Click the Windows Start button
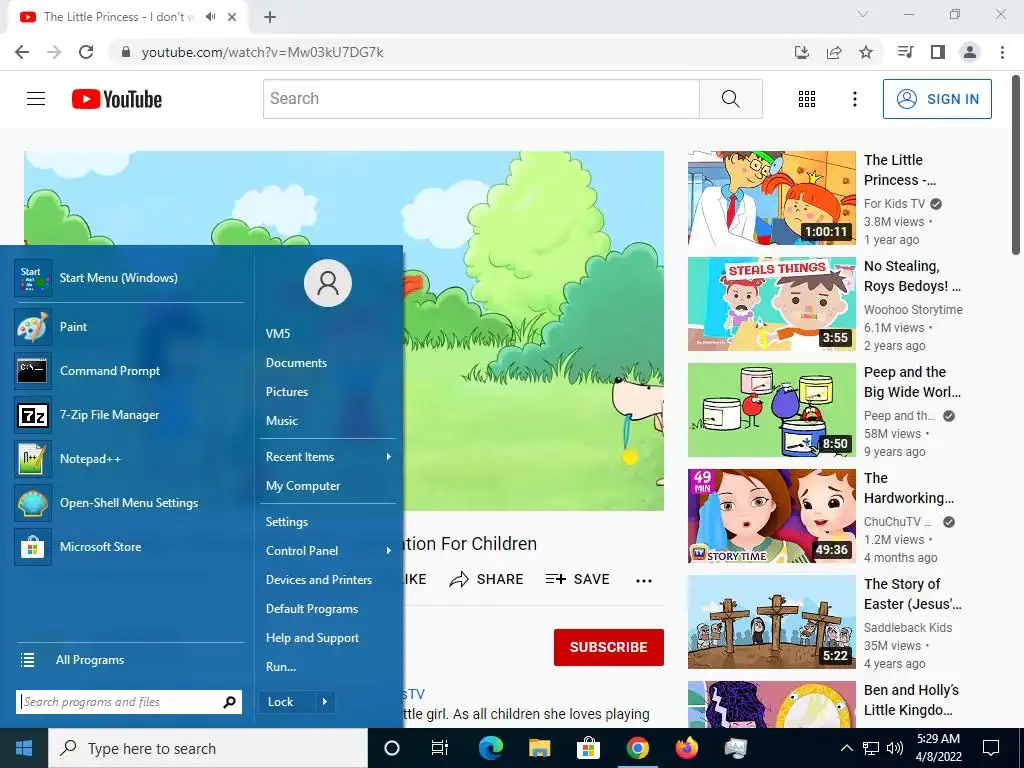 click(24, 748)
